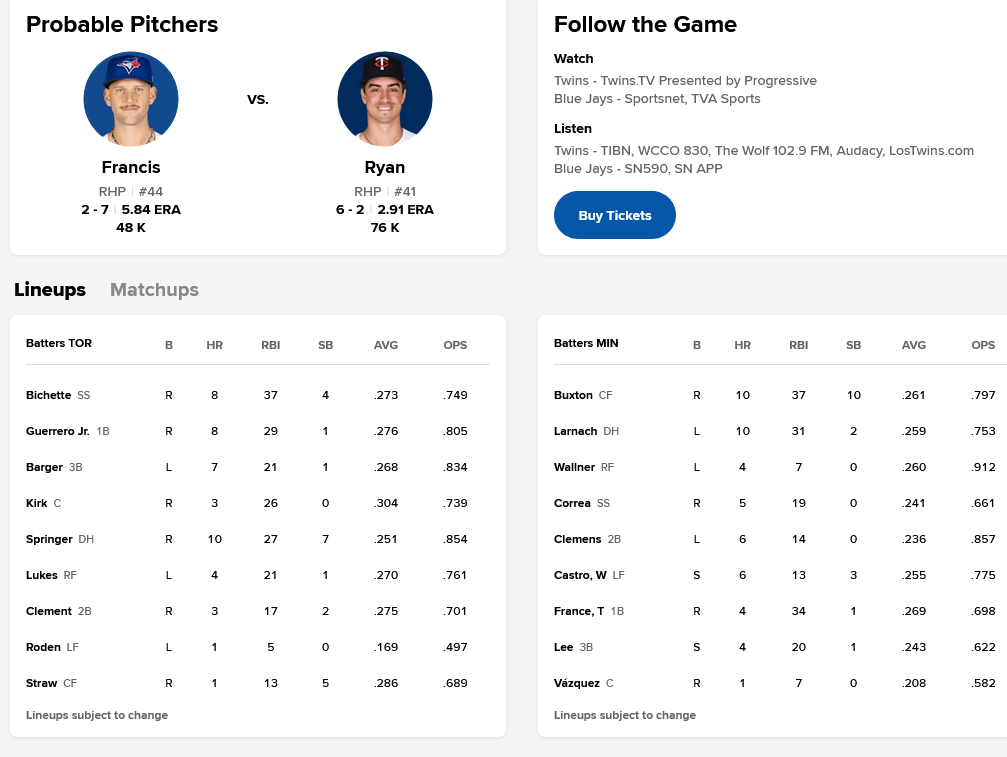Switch to the Matchups tab
This screenshot has height=757, width=1007.
click(154, 290)
